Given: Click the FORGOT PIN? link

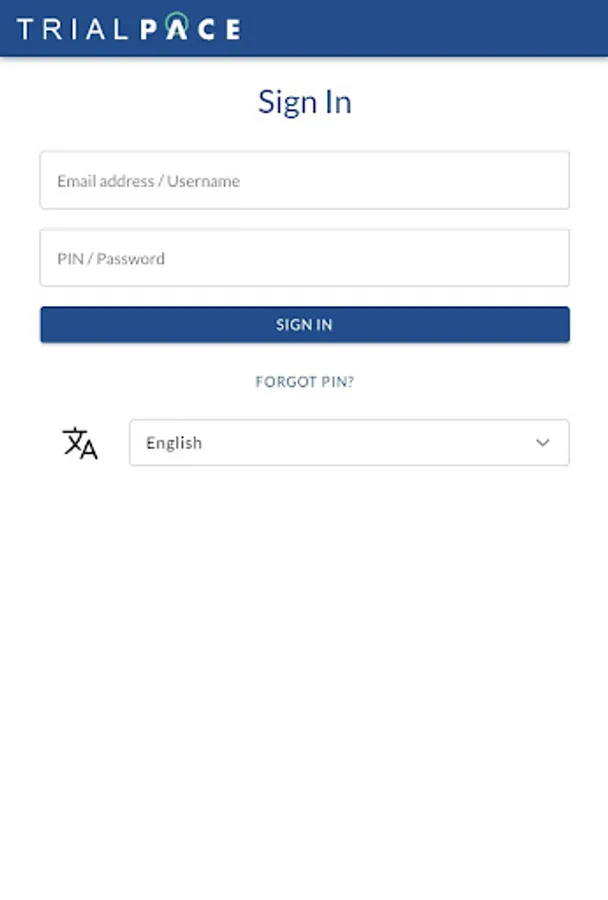Looking at the screenshot, I should tap(304, 381).
